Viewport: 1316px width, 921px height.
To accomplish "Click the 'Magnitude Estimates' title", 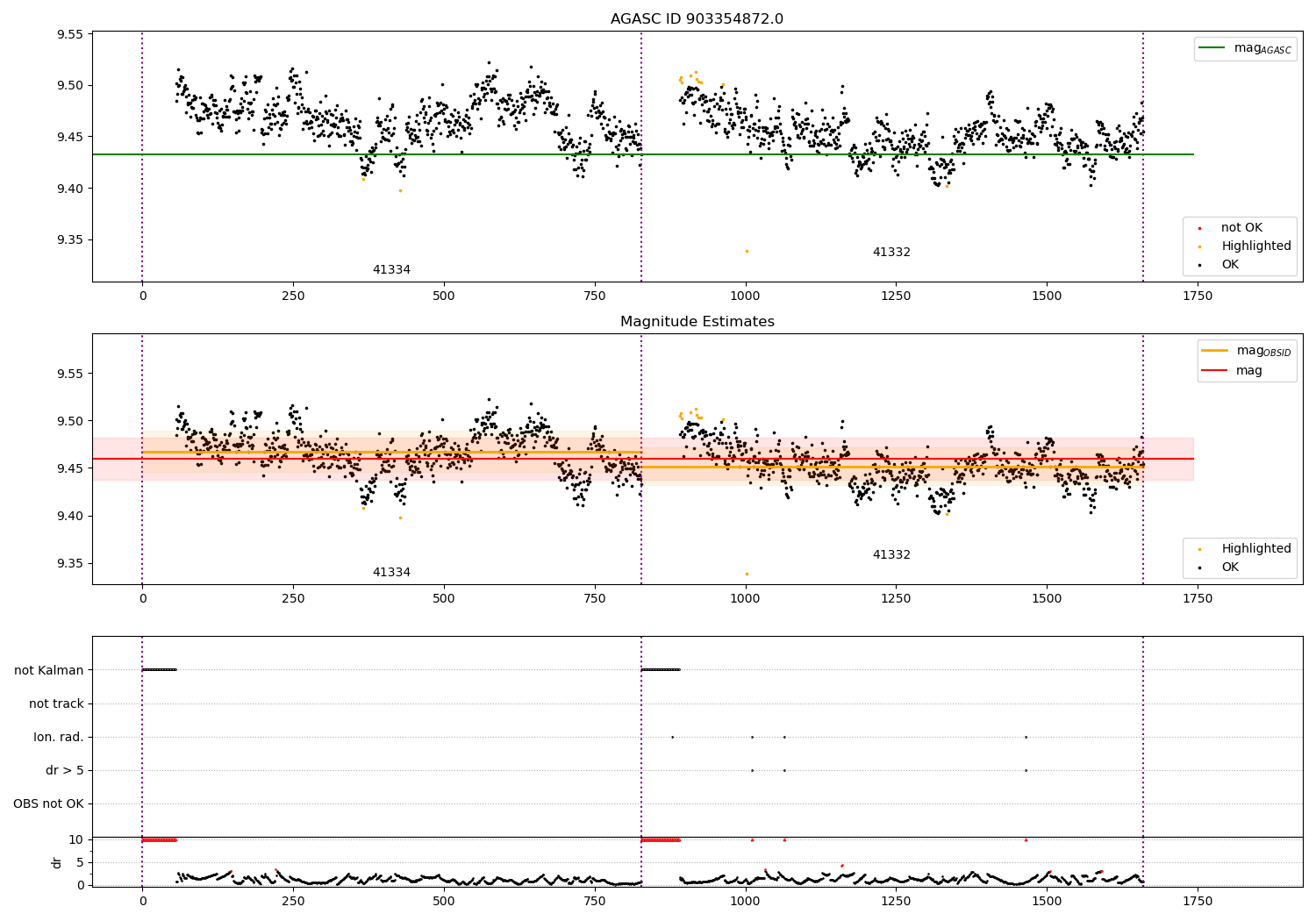I will pos(697,322).
